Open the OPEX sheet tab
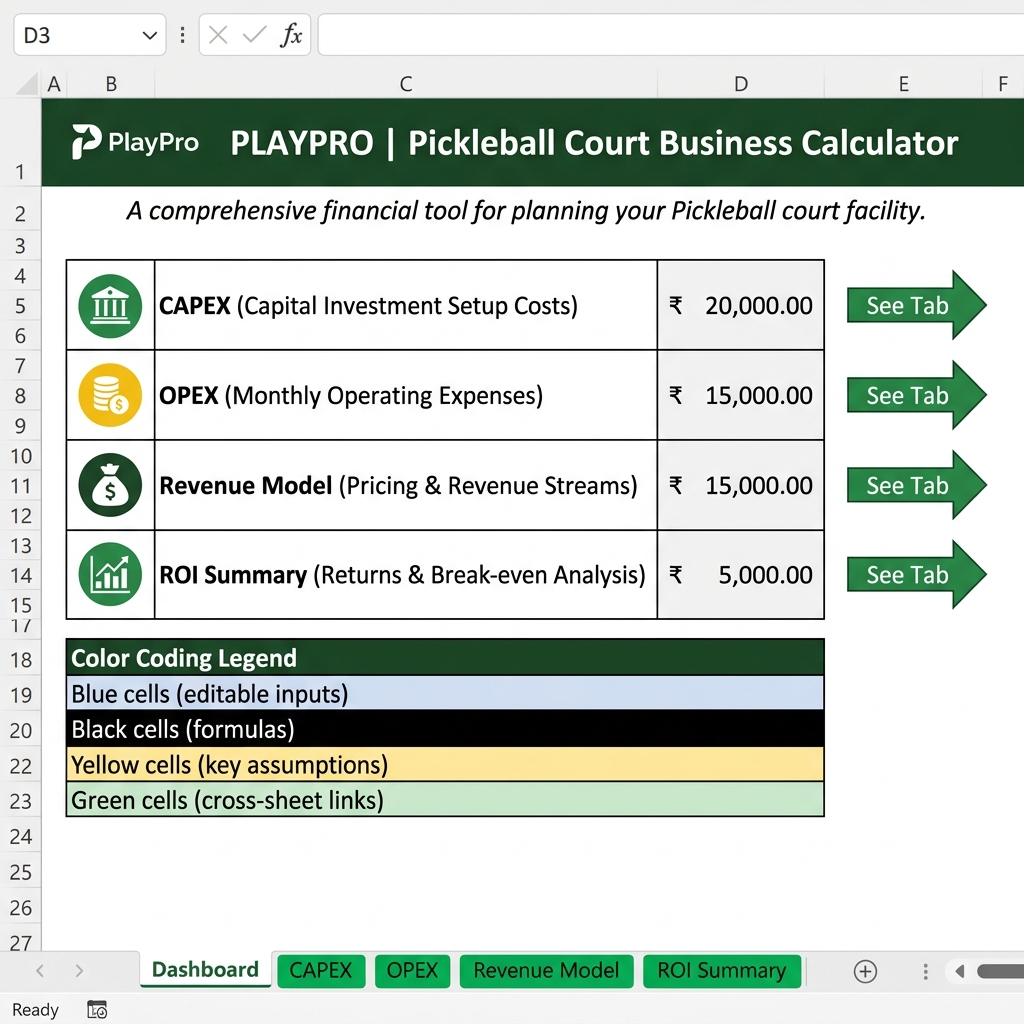Screen dimensions: 1024x1024 (412, 970)
